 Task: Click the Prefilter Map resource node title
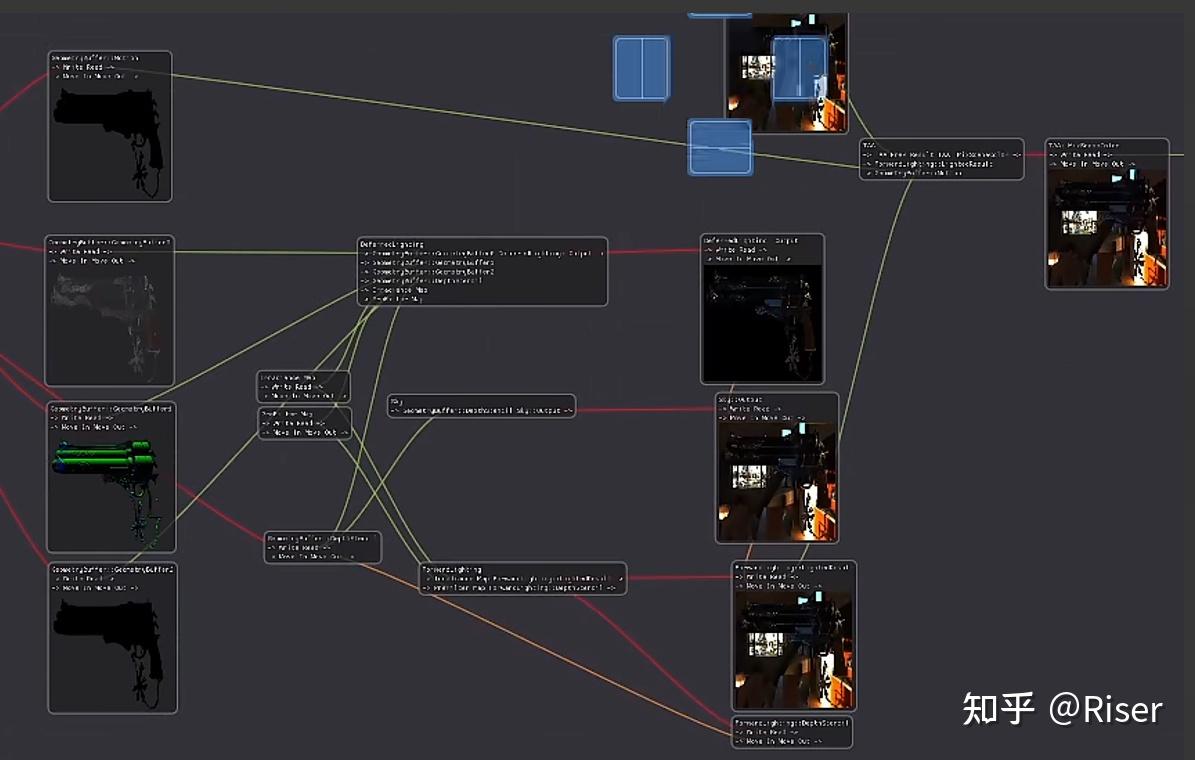click(287, 414)
